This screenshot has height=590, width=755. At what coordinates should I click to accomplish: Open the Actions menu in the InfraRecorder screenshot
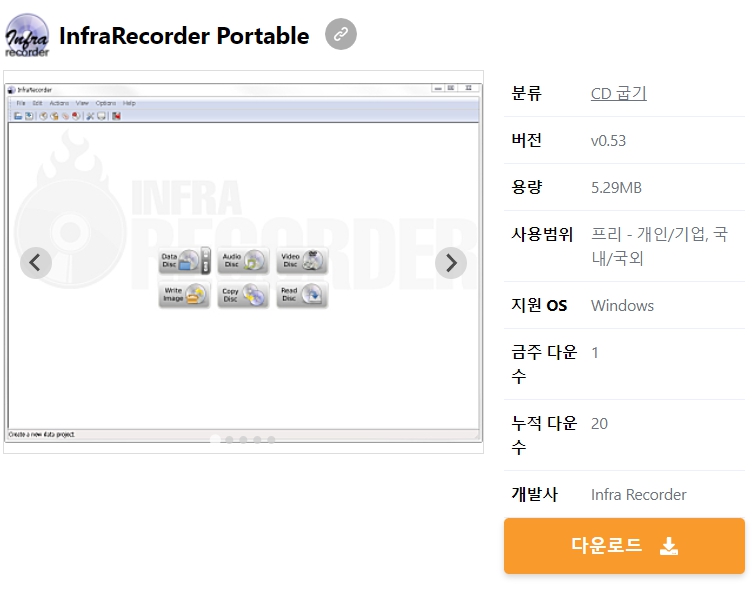[x=59, y=103]
